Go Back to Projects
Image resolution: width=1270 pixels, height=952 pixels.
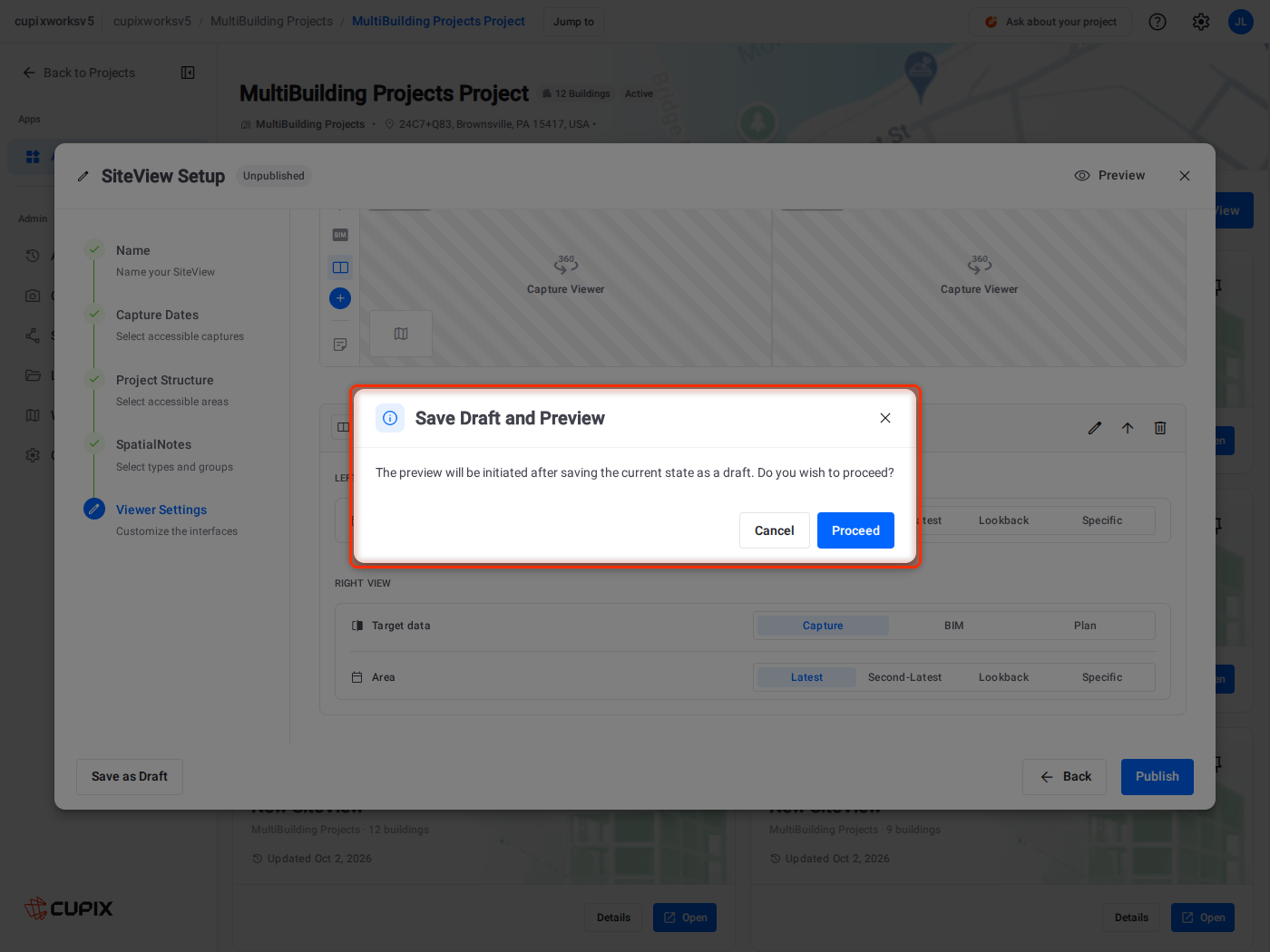pos(79,73)
